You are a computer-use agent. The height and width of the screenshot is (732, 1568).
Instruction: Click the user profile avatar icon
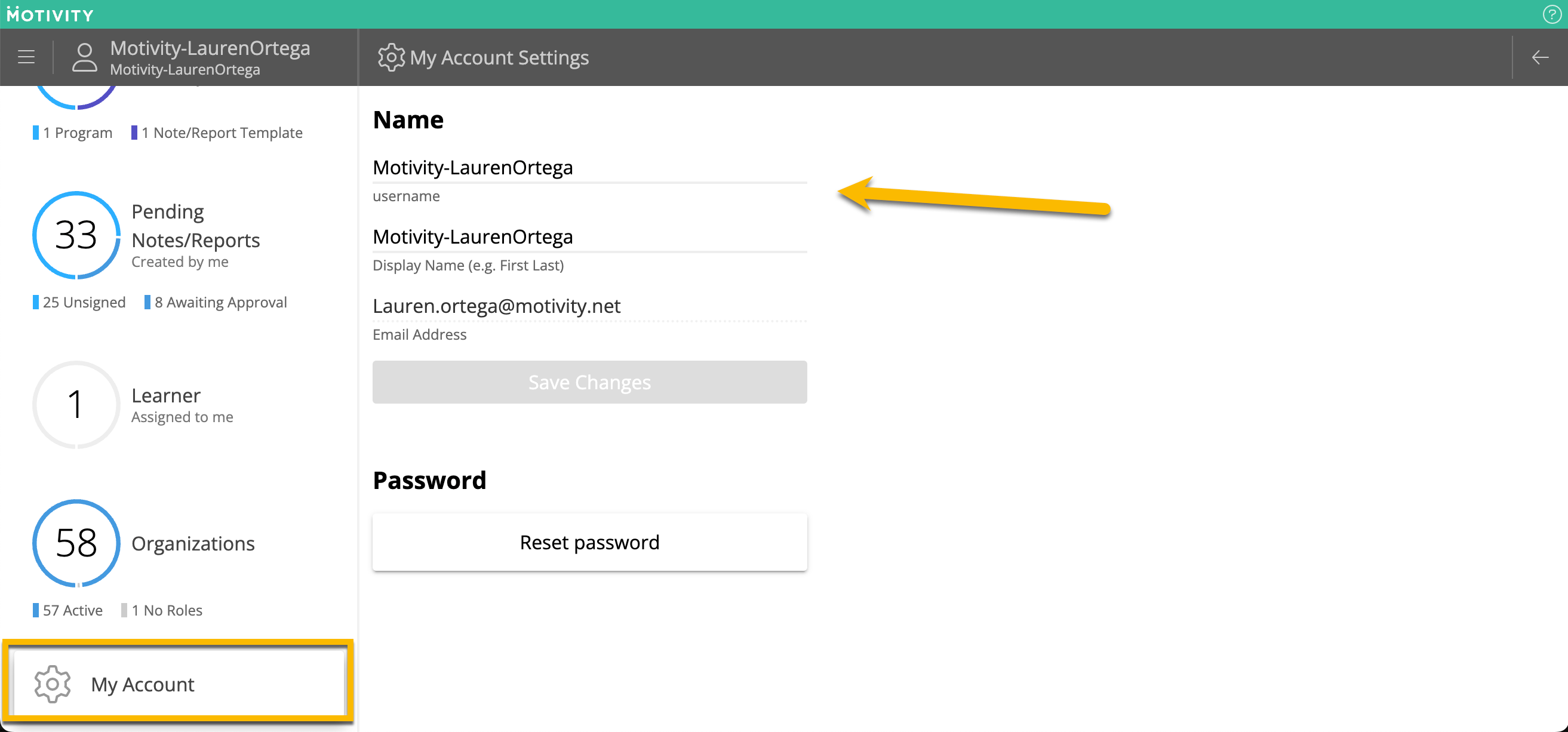click(85, 57)
